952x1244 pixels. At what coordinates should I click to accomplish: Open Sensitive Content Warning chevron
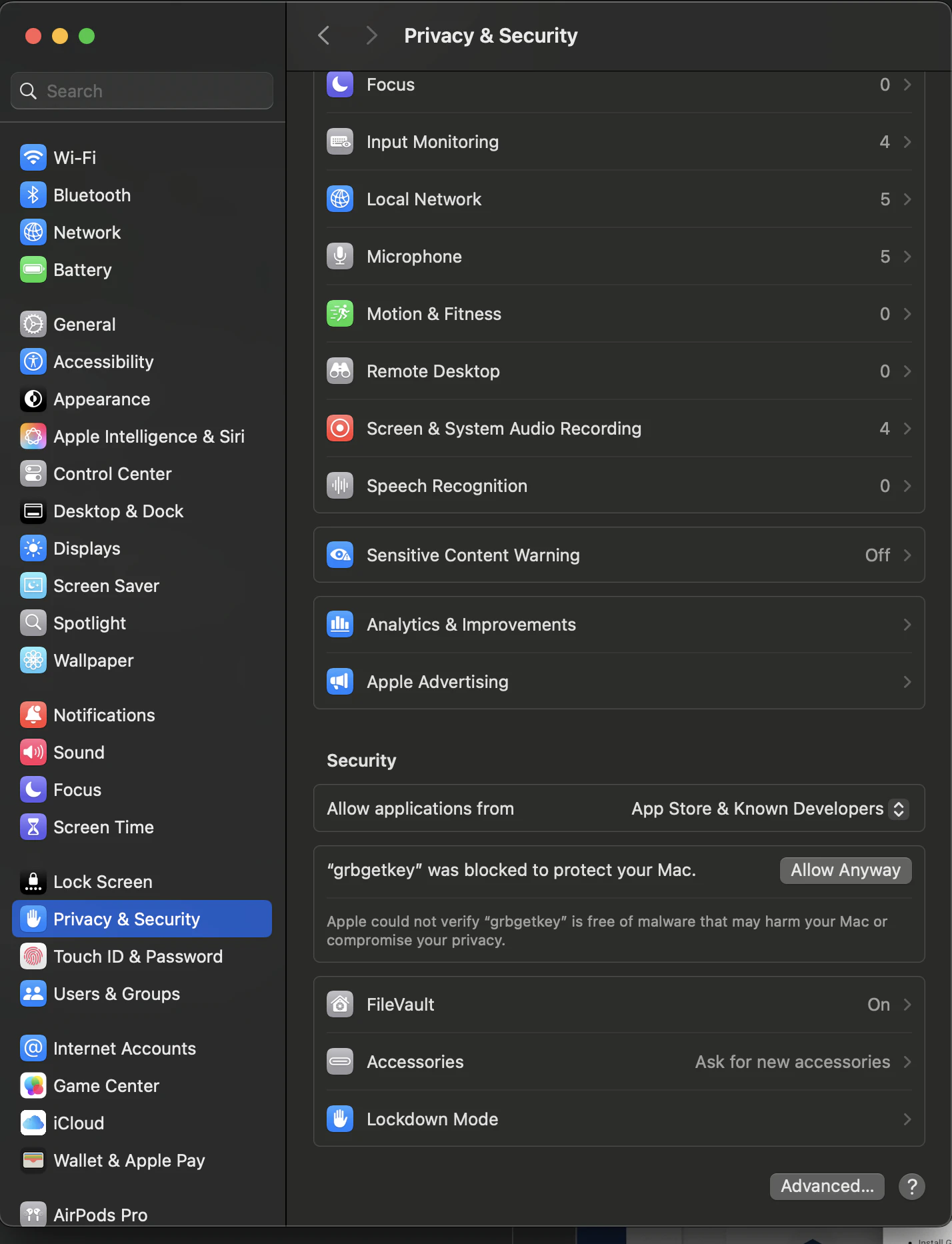tap(907, 555)
